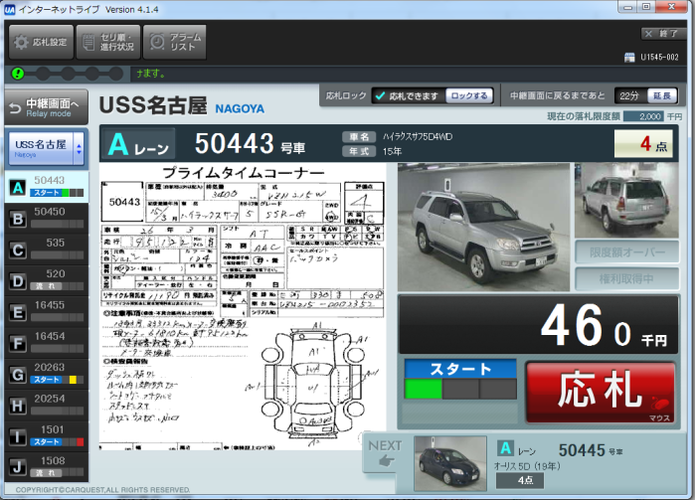The width and height of the screenshot is (695, 500).
Task: Return to relay mode with the back arrow
Action: 15,108
